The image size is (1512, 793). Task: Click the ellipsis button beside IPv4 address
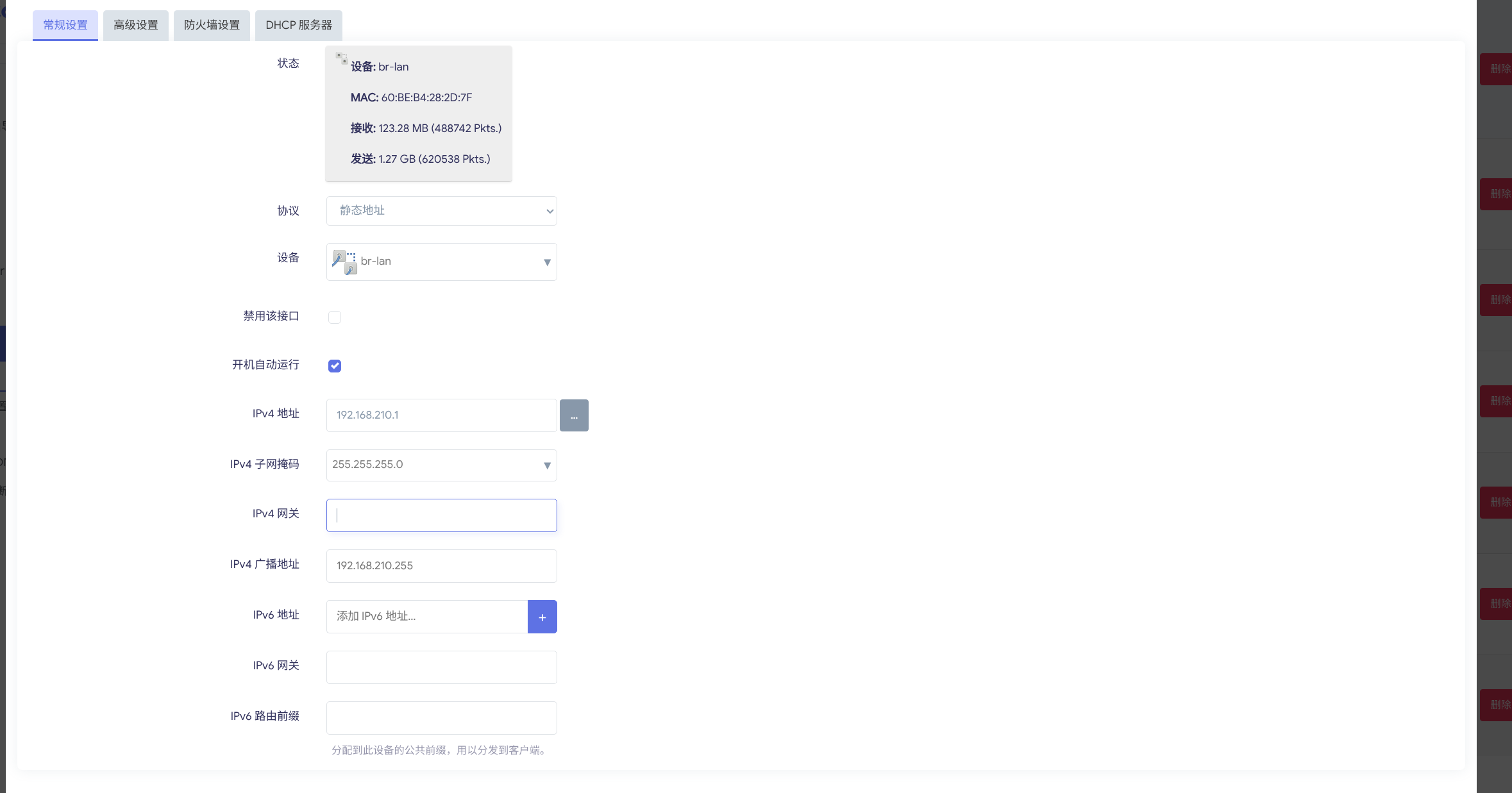point(573,415)
